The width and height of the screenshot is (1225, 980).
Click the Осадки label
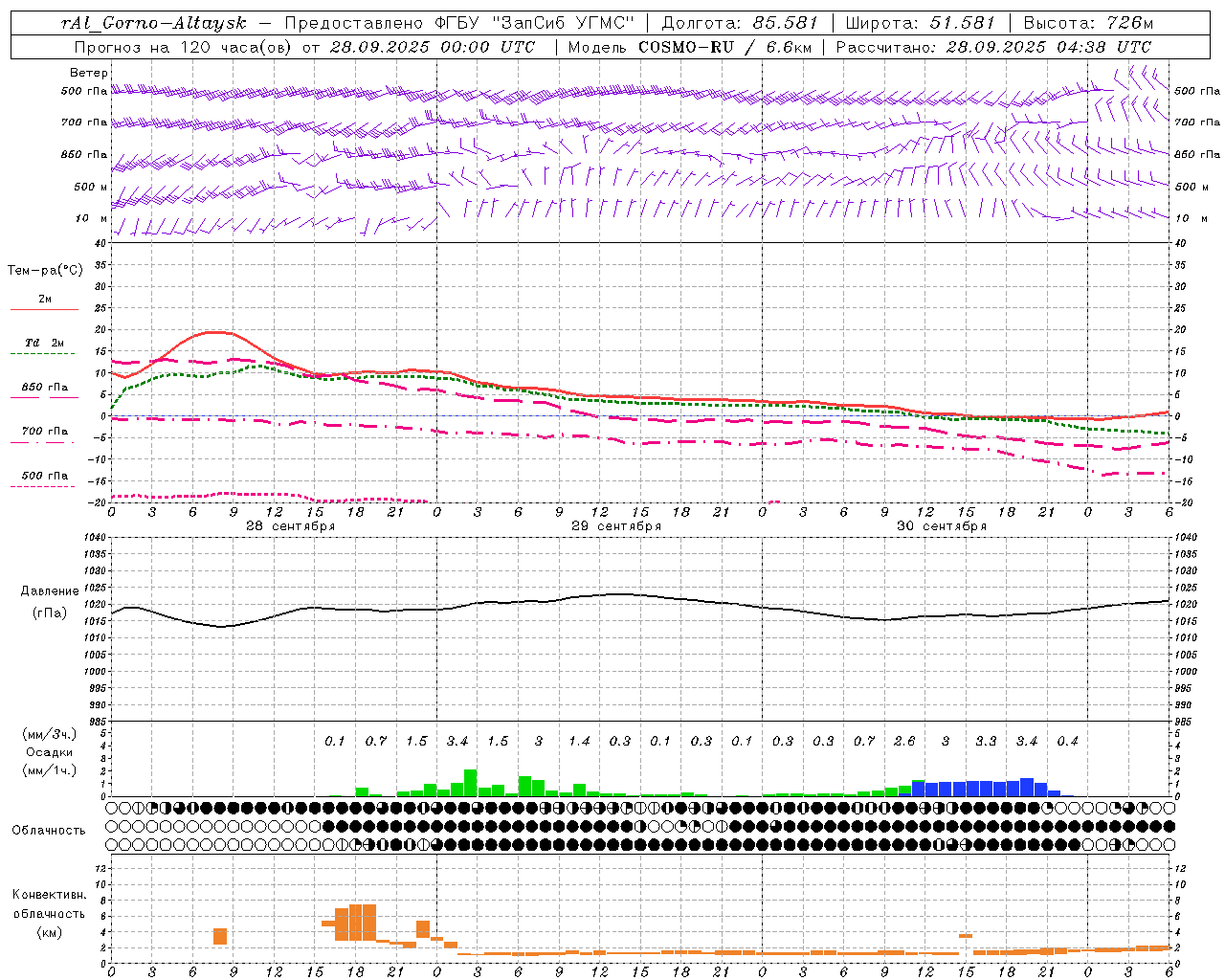pyautogui.click(x=50, y=752)
